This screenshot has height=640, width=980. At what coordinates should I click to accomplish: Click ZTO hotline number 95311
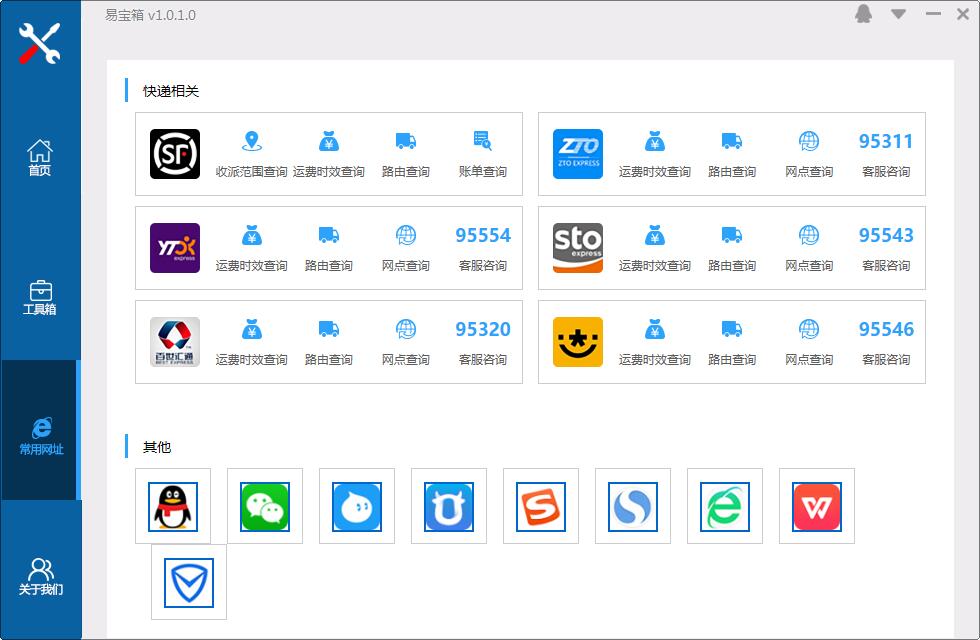886,141
